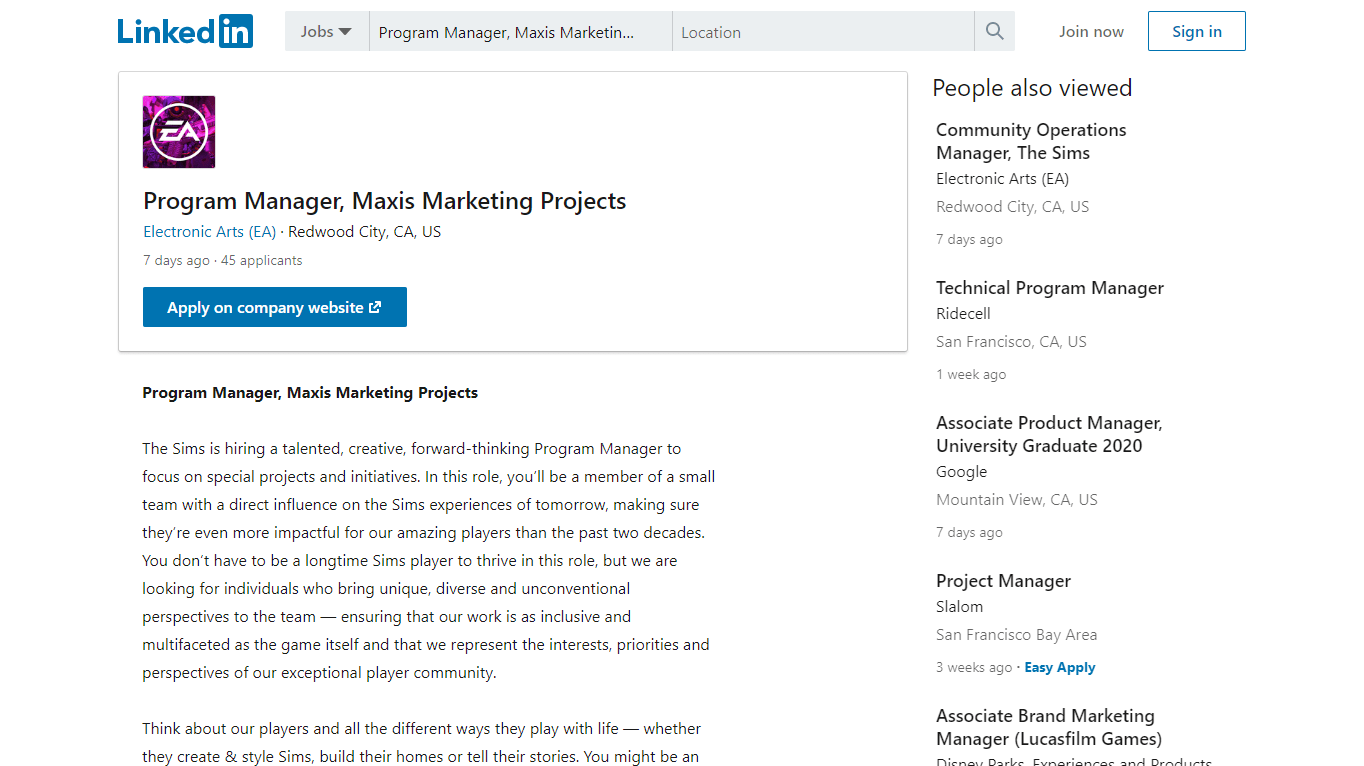
Task: Open Associate Product Manager, University Graduate listing
Action: click(1049, 434)
